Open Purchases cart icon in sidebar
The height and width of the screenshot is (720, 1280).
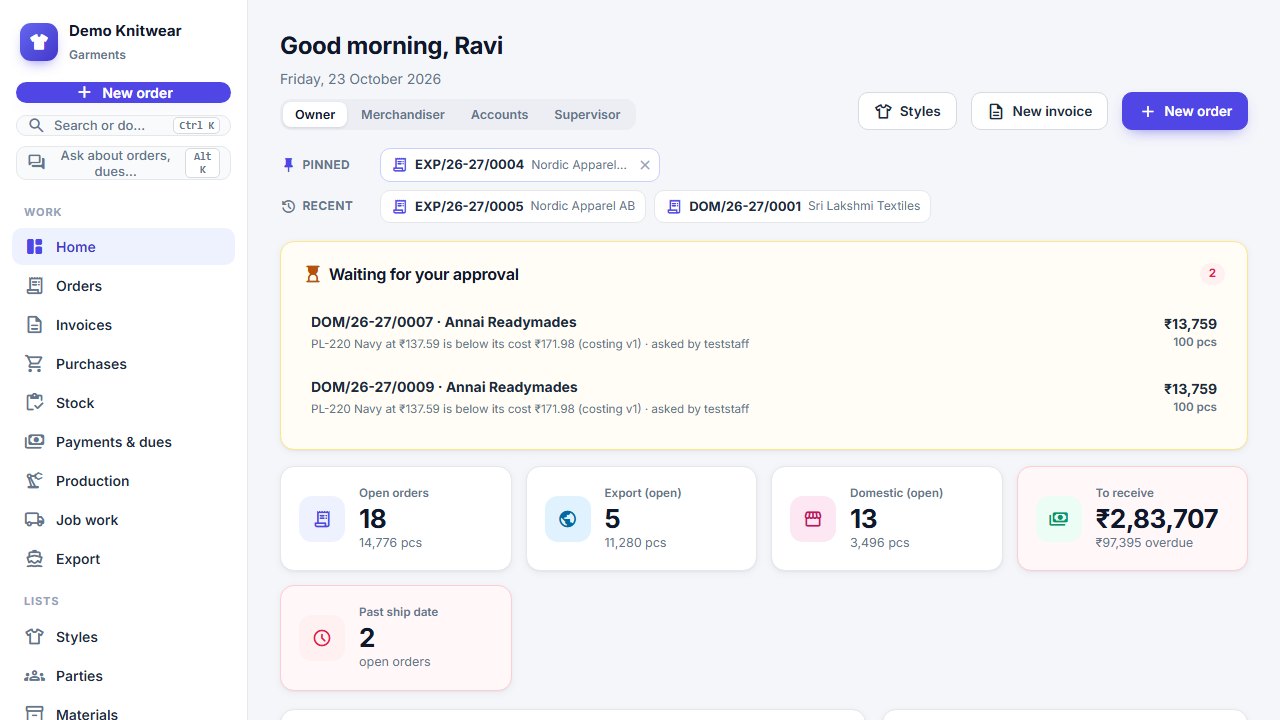pyautogui.click(x=35, y=364)
